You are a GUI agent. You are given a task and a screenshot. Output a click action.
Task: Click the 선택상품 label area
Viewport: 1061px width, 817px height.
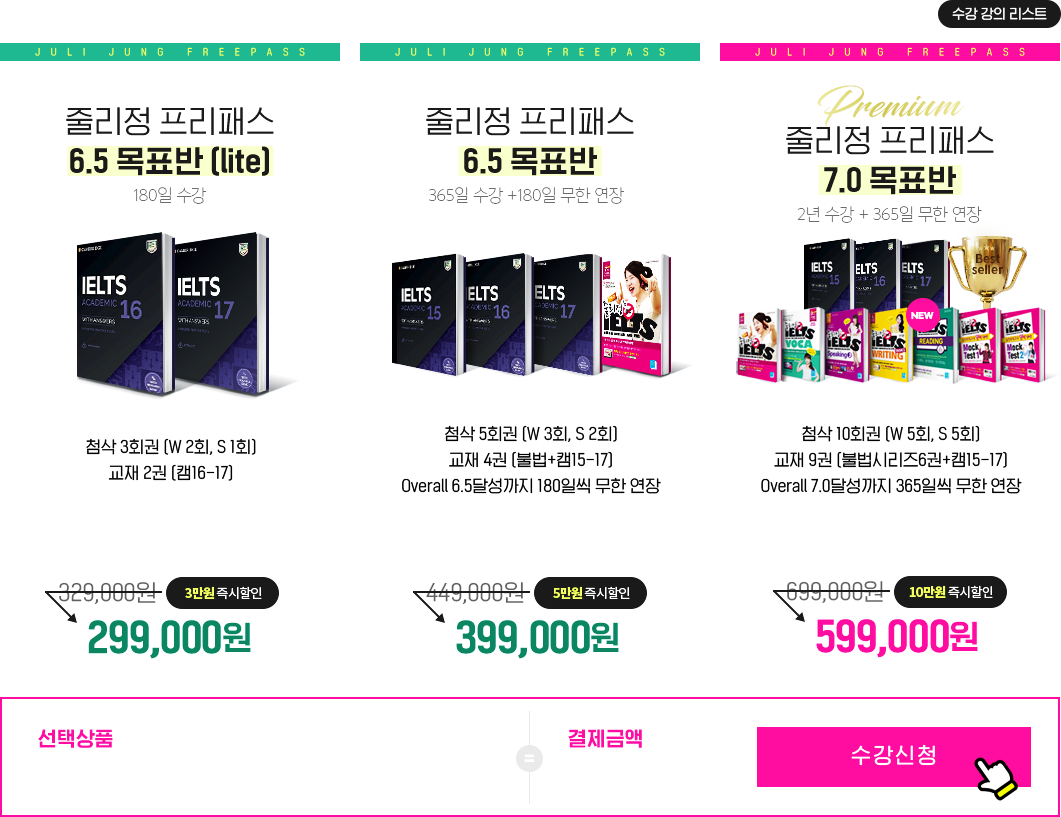click(75, 738)
